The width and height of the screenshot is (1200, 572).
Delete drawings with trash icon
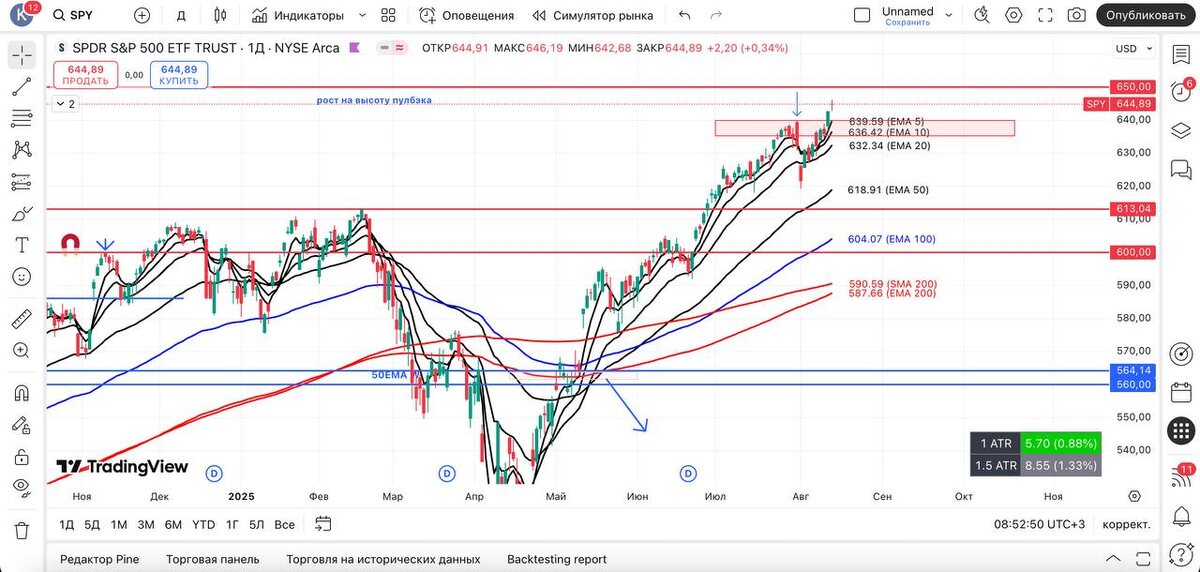[22, 530]
